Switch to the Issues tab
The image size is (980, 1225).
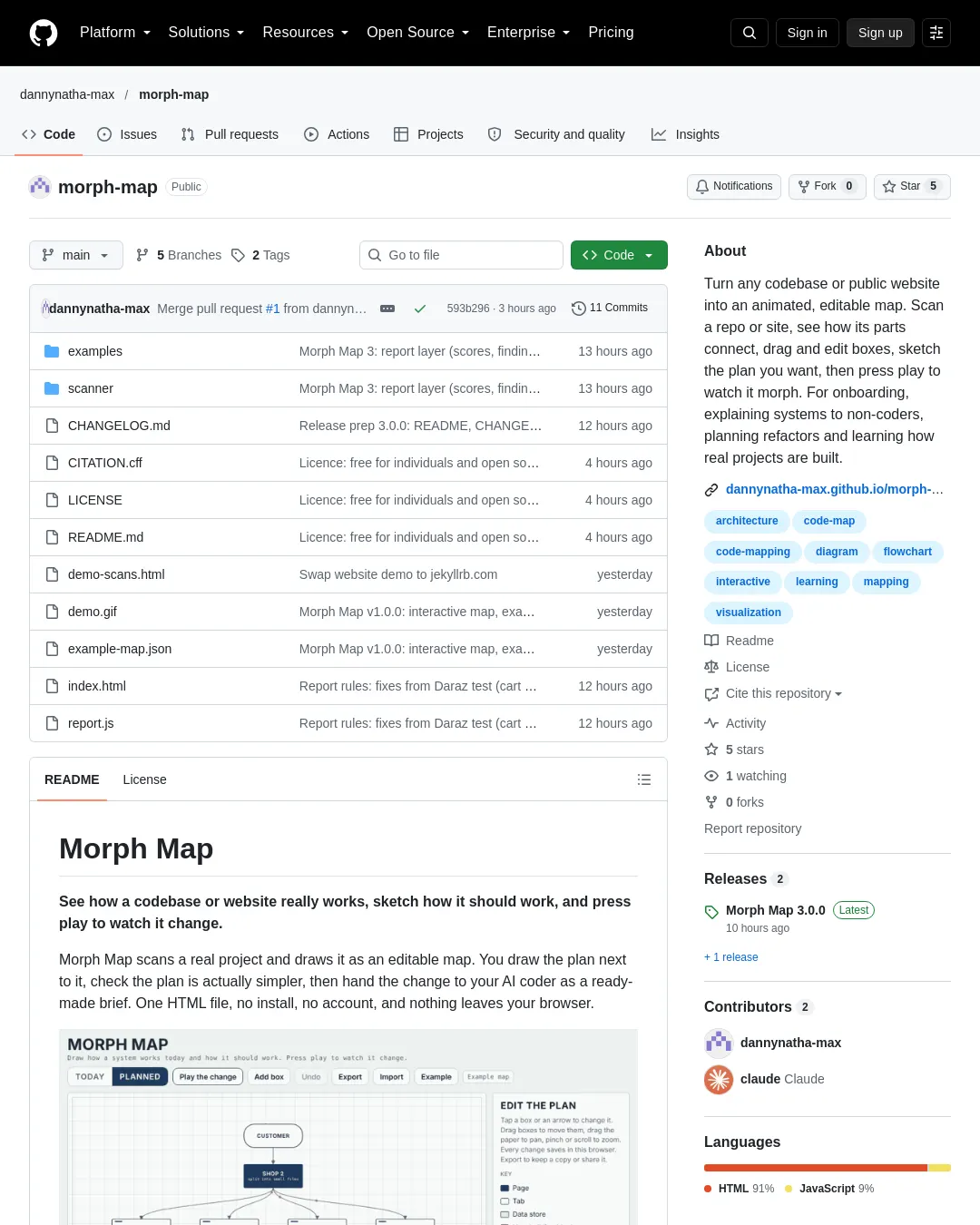[x=127, y=134]
